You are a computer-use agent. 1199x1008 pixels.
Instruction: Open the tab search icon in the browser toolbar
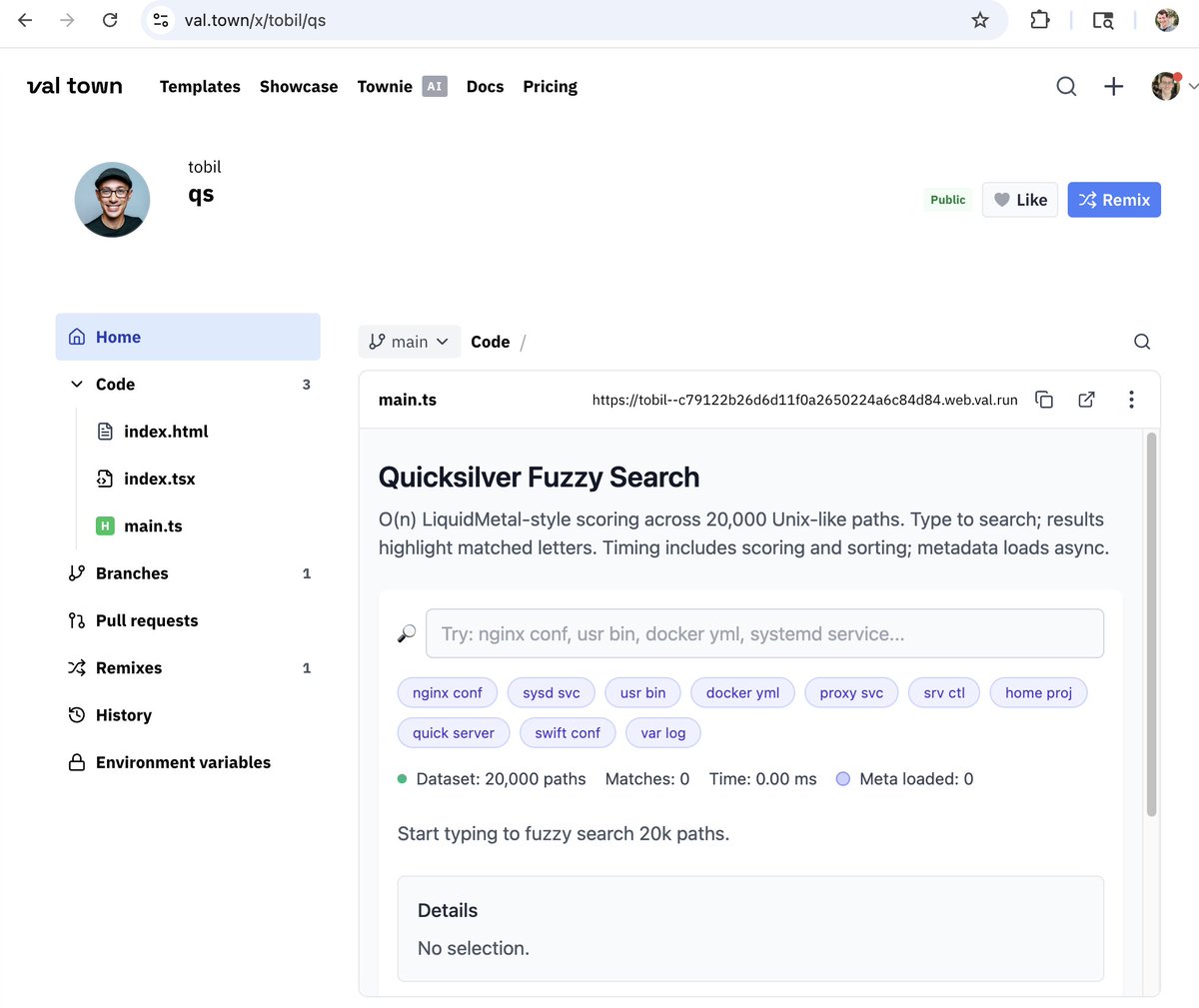point(1103,20)
